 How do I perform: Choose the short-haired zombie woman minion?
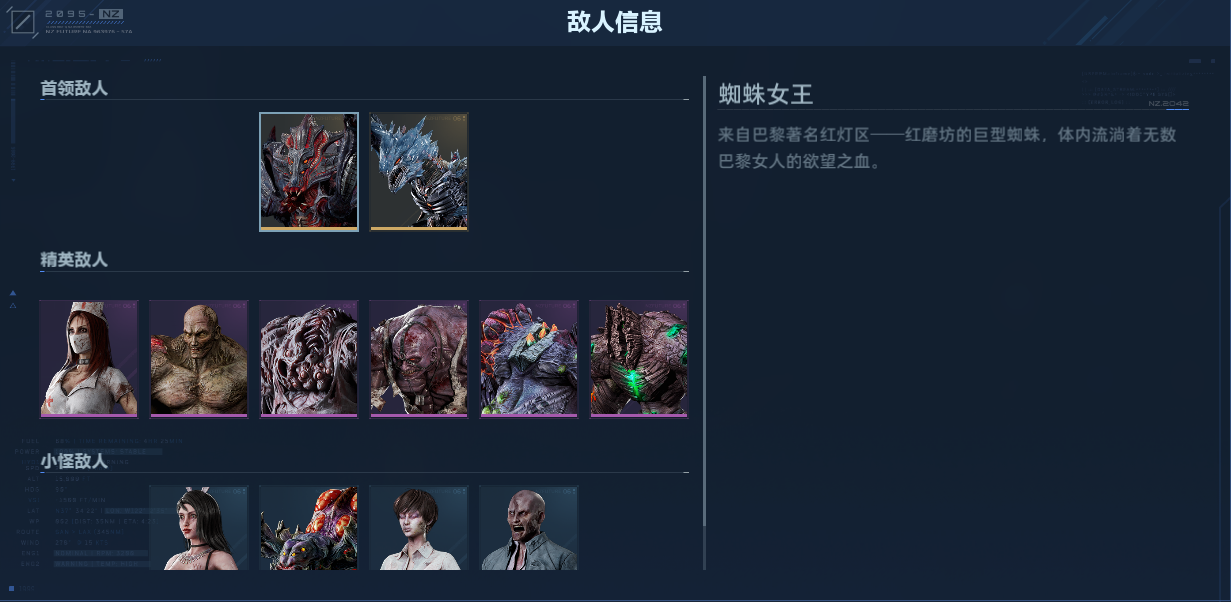pos(419,528)
